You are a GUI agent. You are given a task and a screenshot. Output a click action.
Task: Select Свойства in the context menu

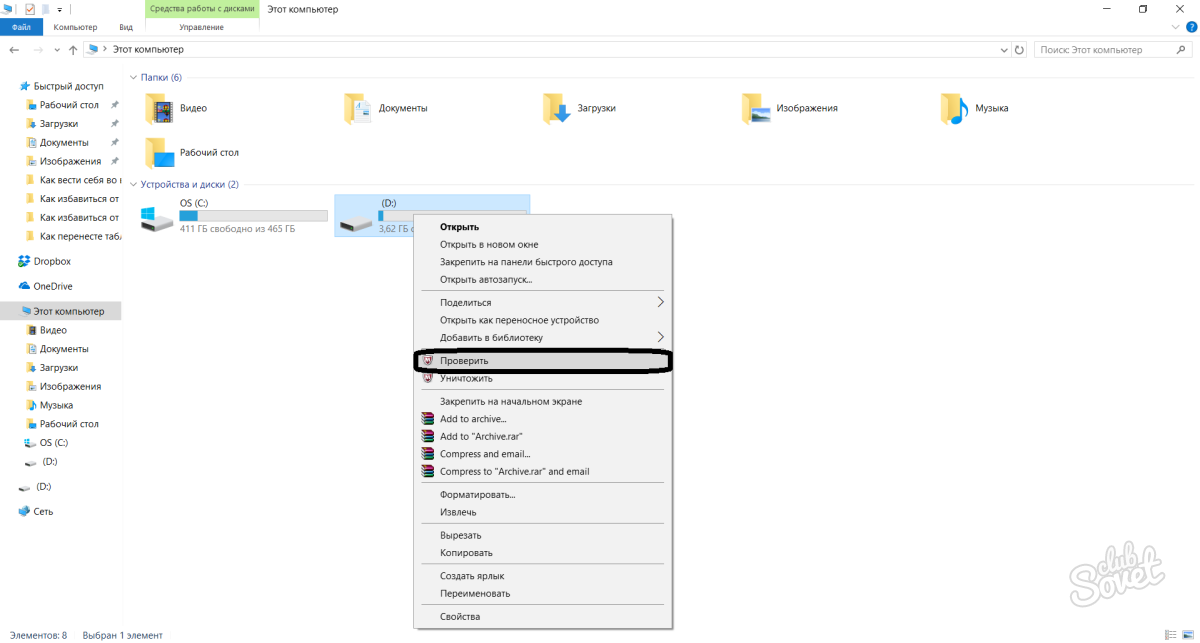(x=460, y=616)
